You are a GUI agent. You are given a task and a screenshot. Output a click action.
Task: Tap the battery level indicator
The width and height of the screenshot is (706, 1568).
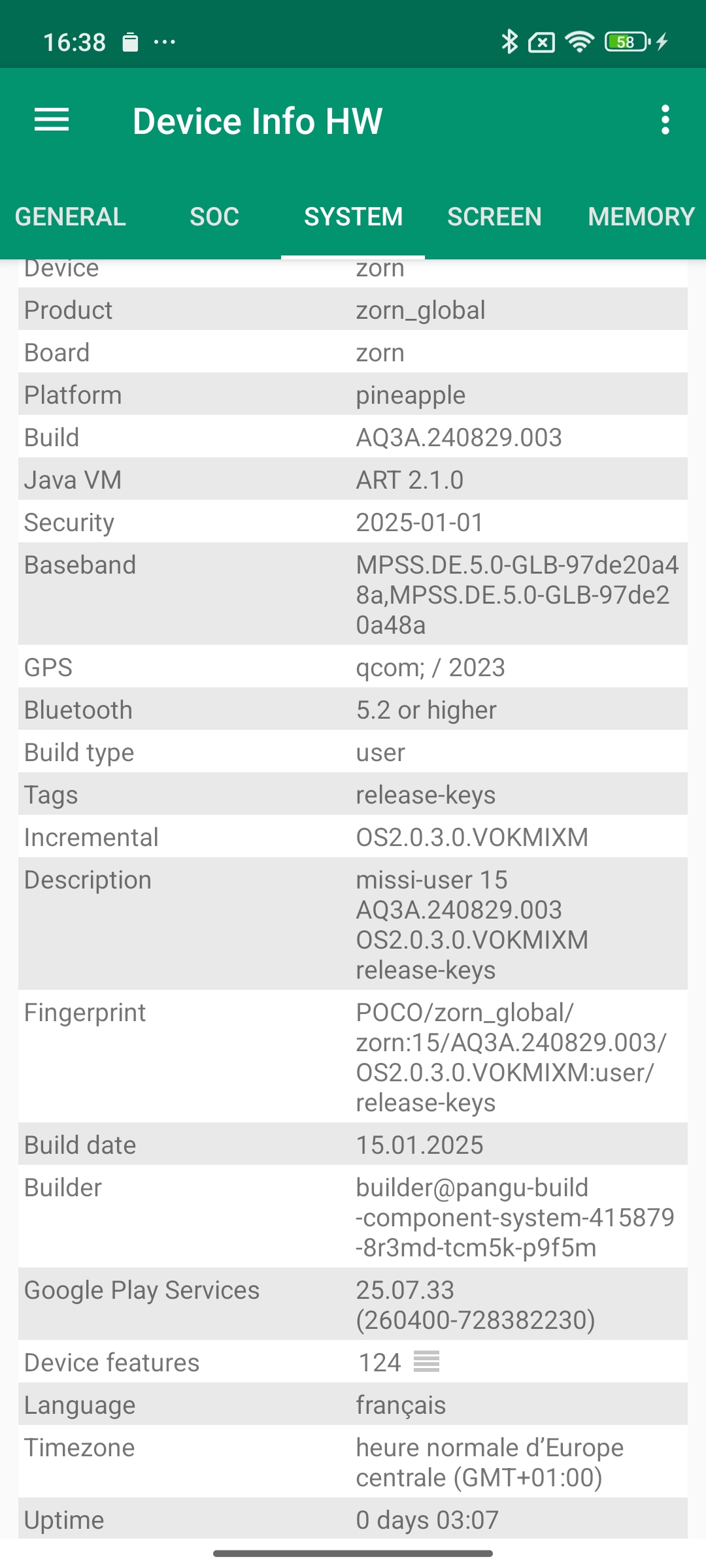pyautogui.click(x=626, y=42)
